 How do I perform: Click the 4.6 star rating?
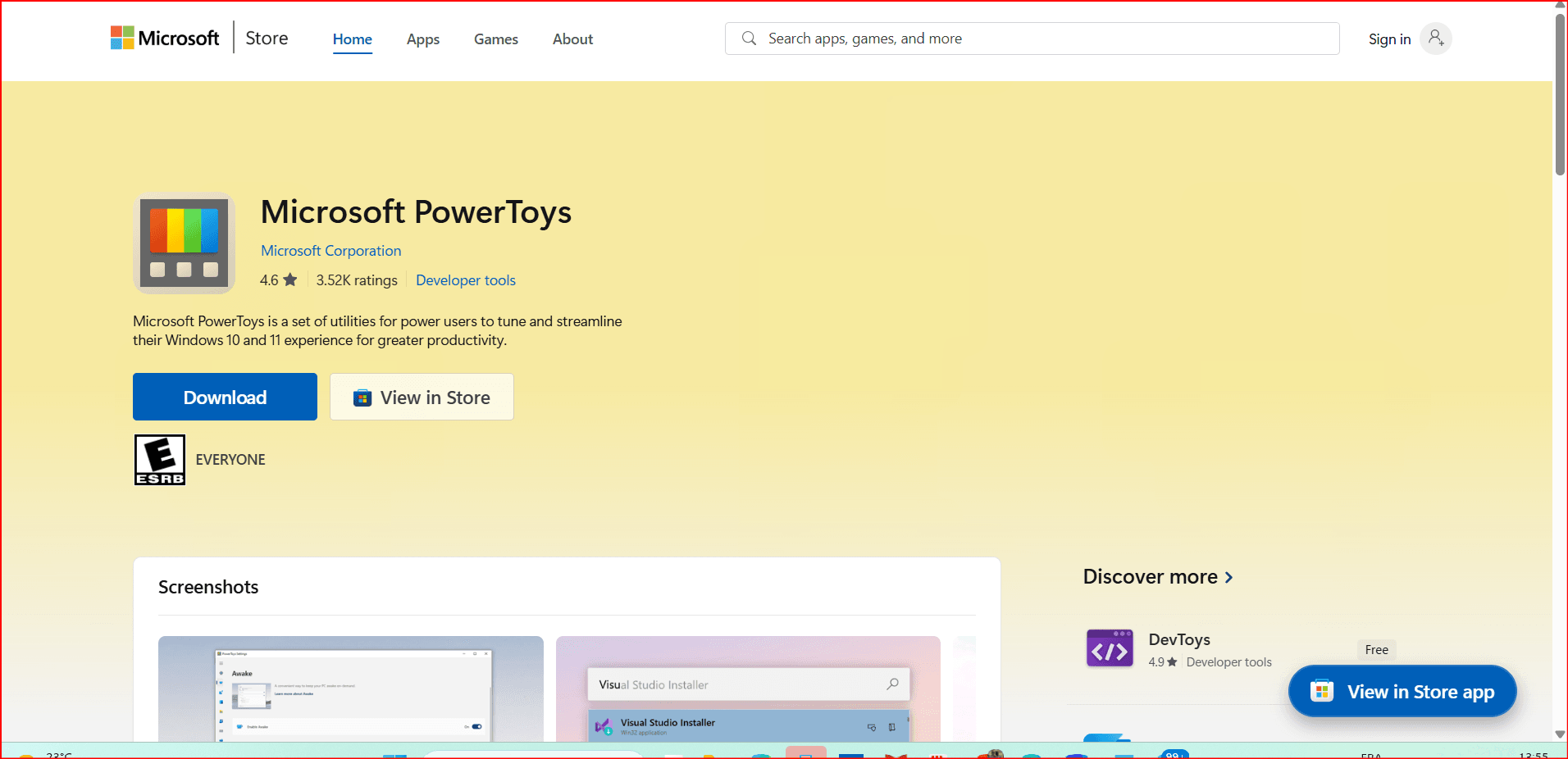[278, 280]
